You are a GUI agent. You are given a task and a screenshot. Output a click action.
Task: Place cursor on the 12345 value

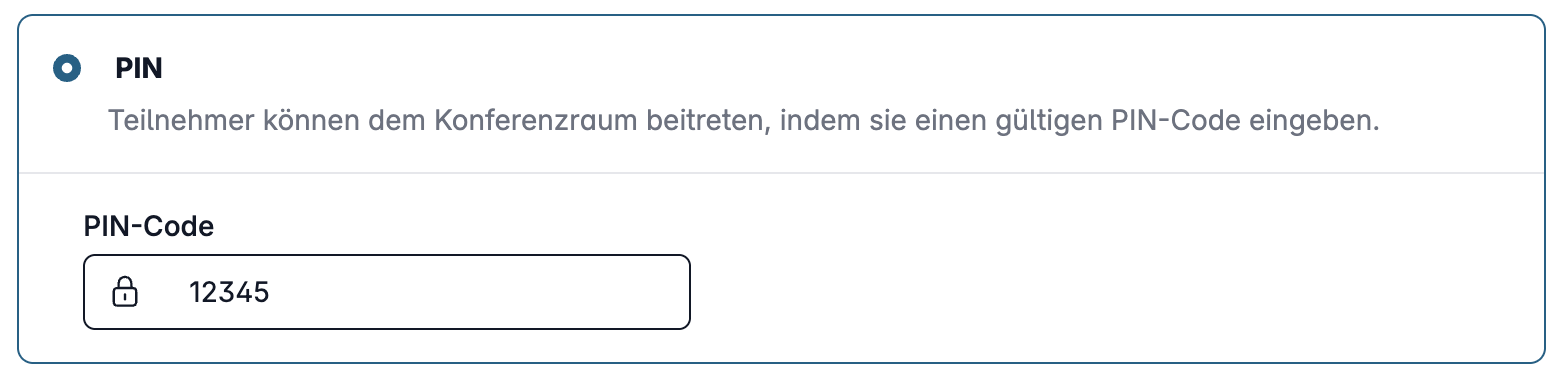tap(230, 293)
